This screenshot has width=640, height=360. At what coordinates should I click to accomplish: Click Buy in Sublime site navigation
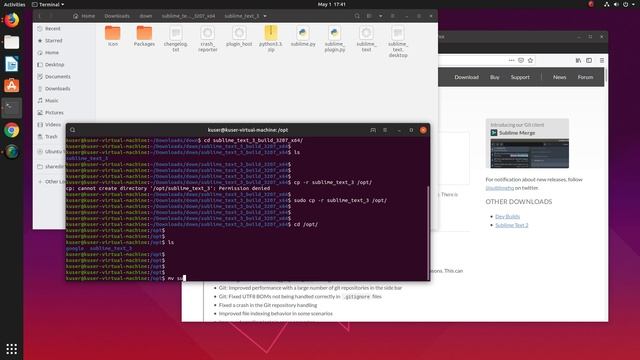[x=495, y=77]
